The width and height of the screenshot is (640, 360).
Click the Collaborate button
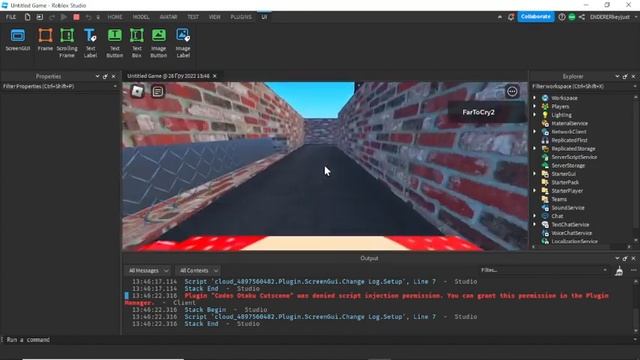pos(536,17)
